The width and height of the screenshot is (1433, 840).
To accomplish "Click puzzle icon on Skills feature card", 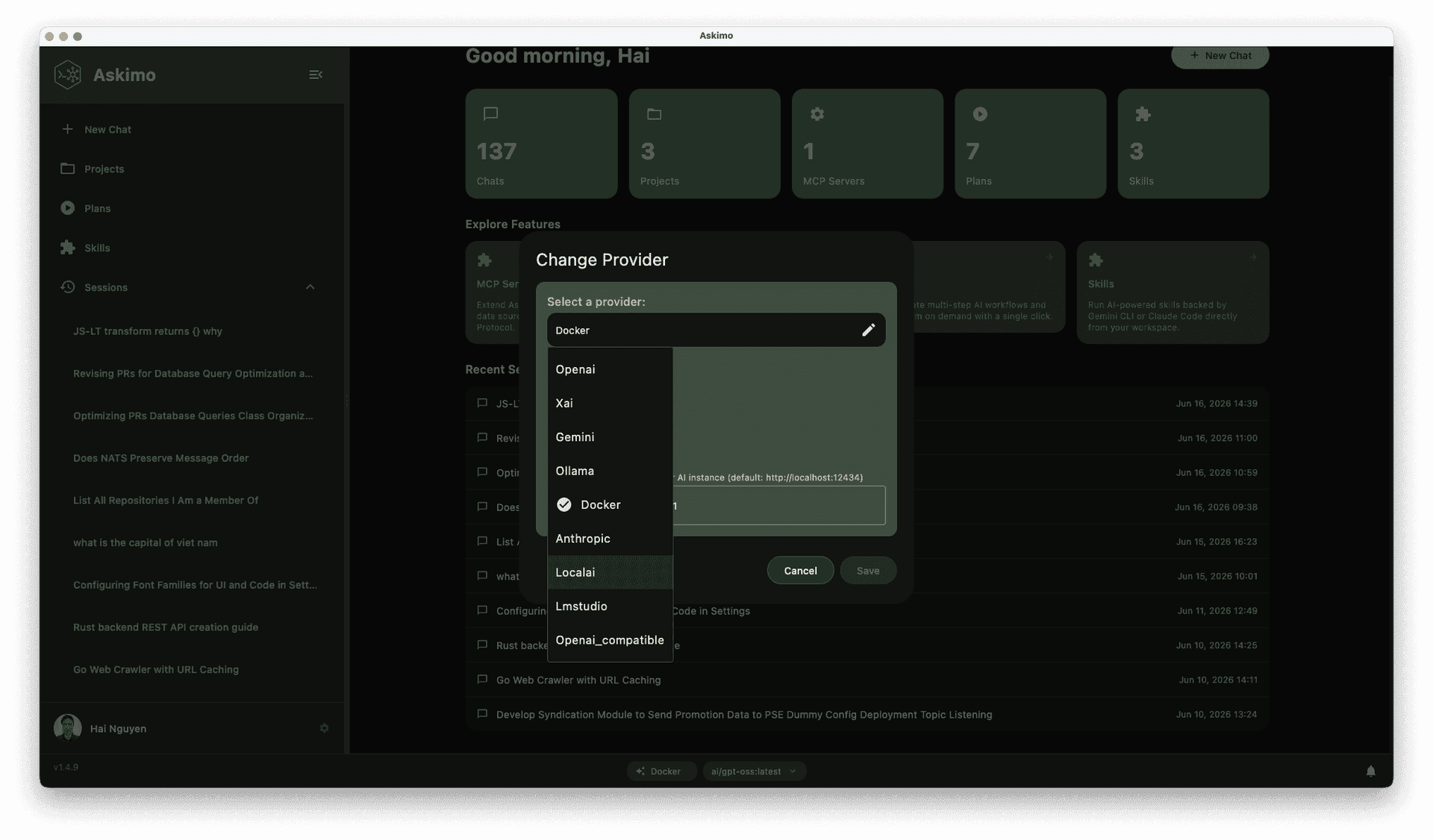I will pos(1096,260).
